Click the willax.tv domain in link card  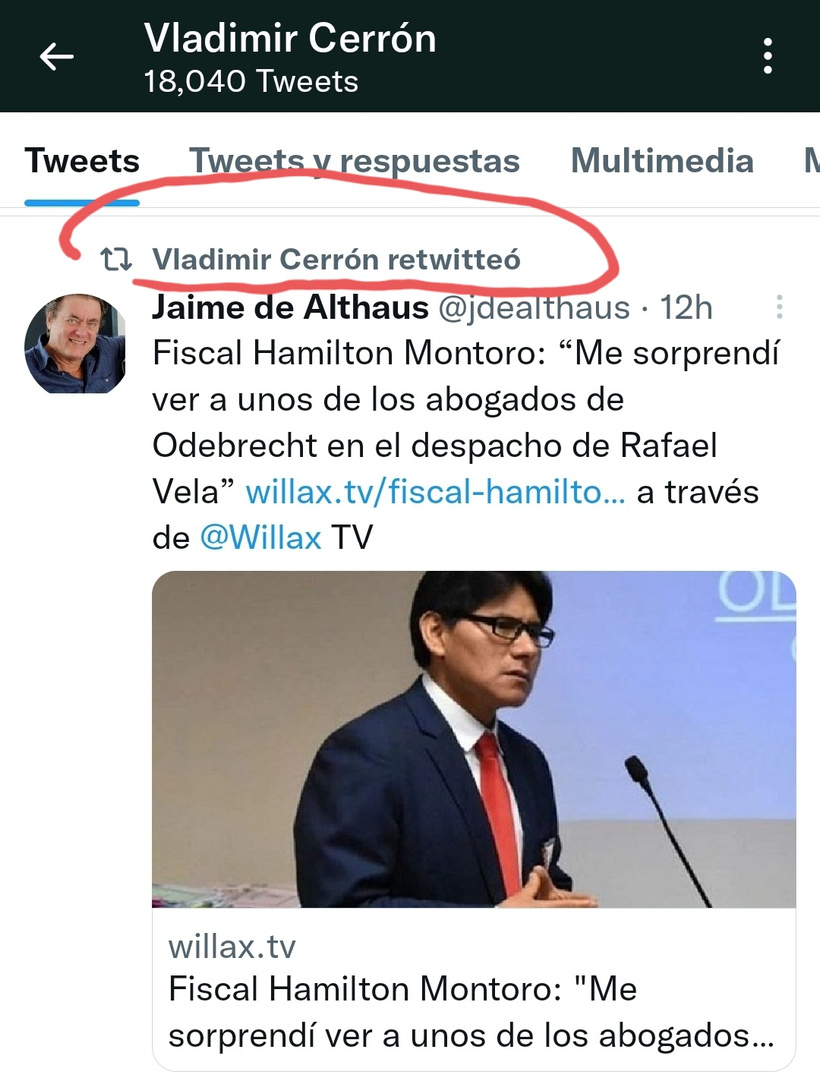(x=232, y=946)
